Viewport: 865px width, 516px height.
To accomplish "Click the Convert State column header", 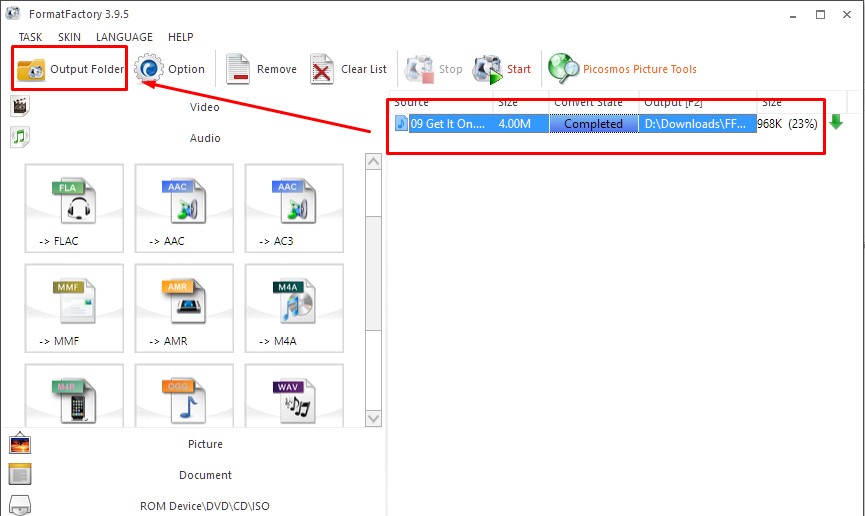I will tap(594, 102).
